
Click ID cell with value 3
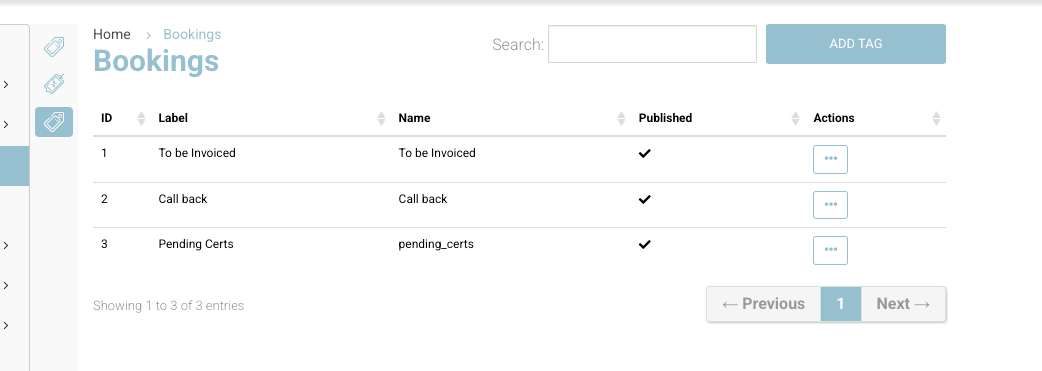[104, 244]
